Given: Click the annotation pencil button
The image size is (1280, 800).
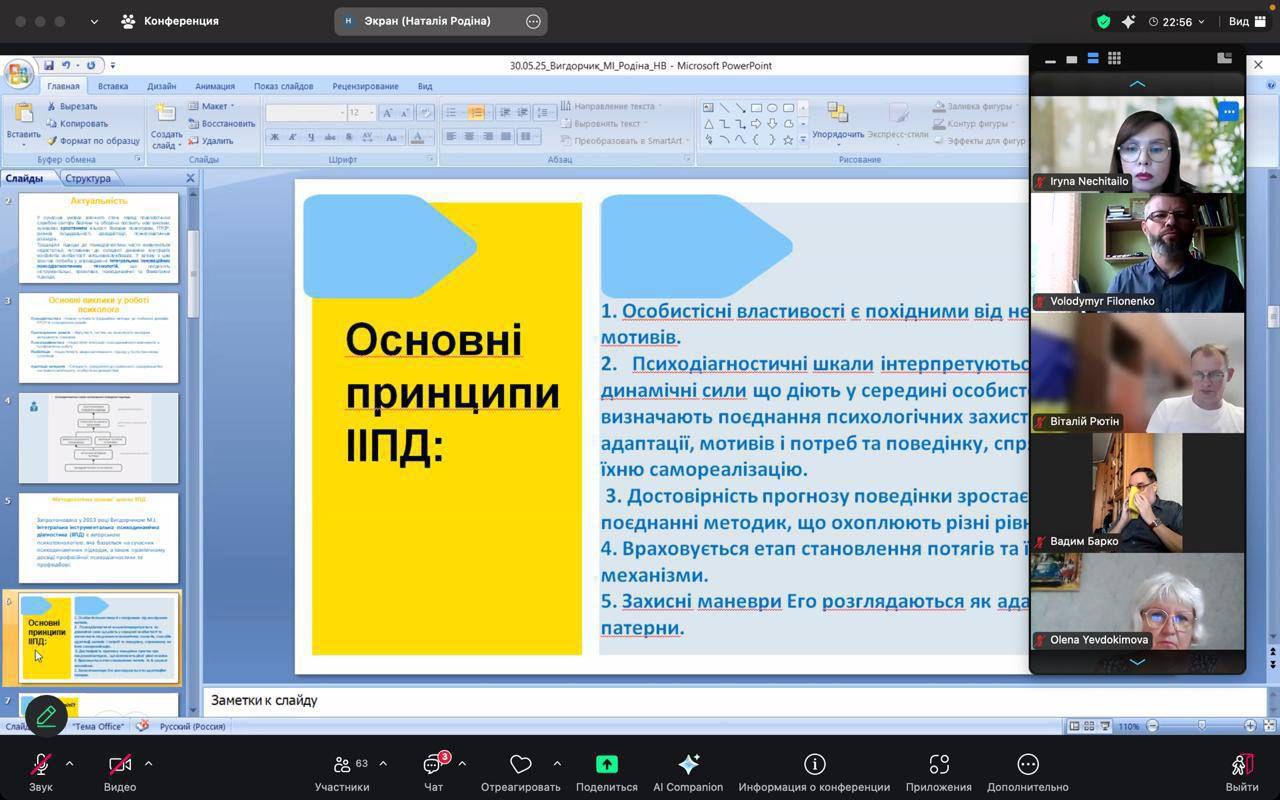Looking at the screenshot, I should (46, 716).
